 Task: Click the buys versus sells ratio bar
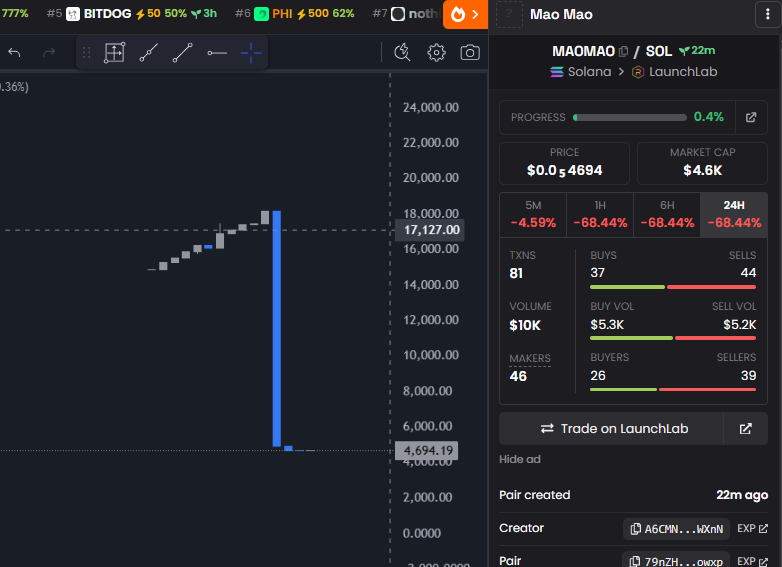(673, 287)
